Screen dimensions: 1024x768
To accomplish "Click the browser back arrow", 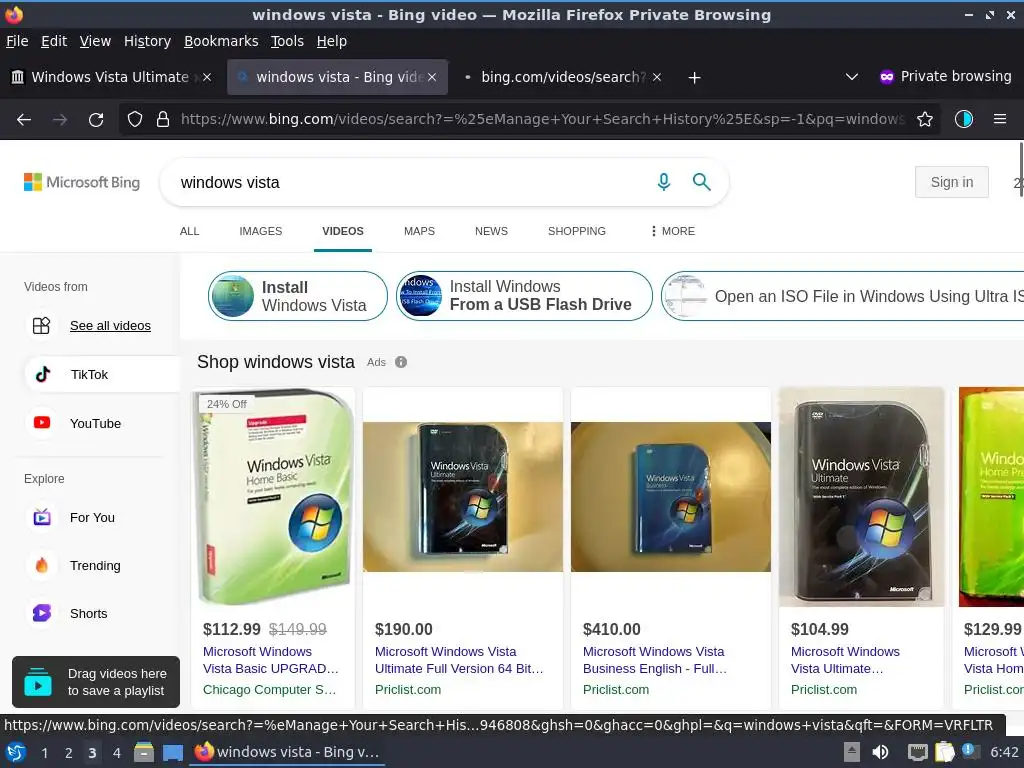I will pos(24,120).
